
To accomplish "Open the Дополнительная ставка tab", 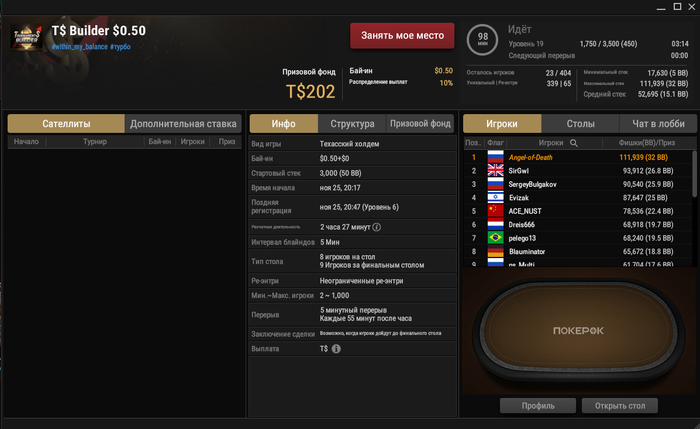I will pyautogui.click(x=183, y=124).
